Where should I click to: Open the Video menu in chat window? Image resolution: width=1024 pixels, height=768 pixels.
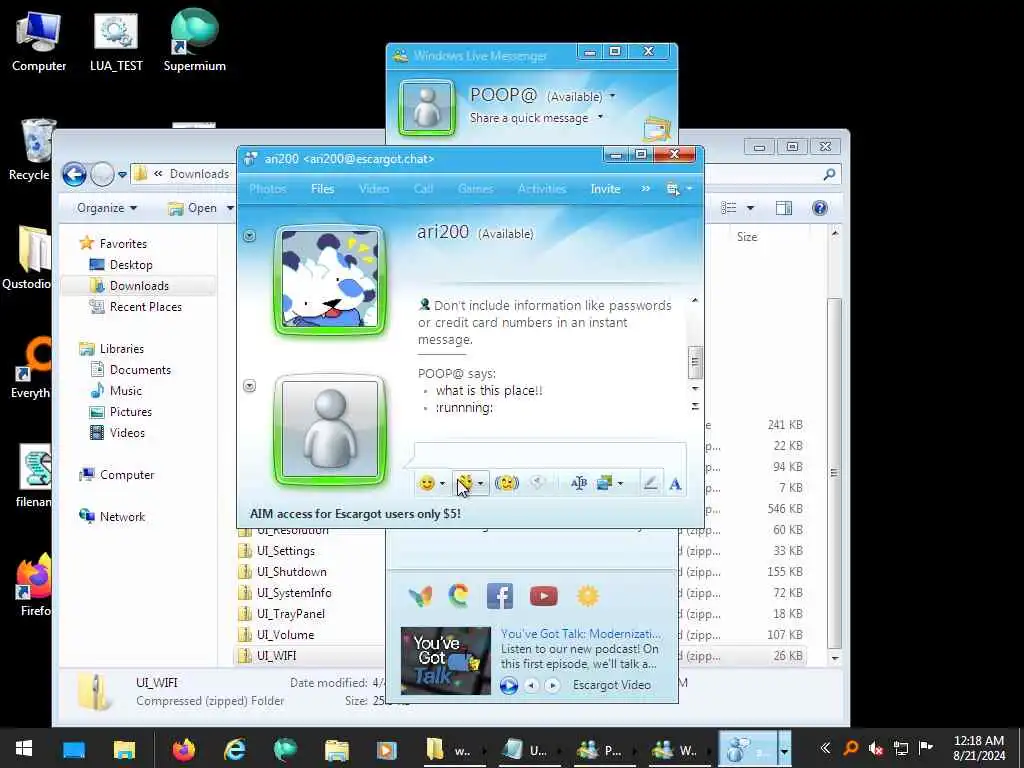(x=374, y=189)
